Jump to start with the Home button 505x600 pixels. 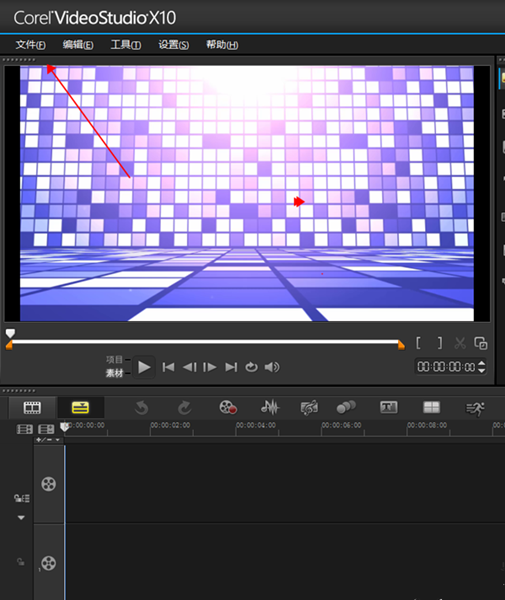coord(168,367)
